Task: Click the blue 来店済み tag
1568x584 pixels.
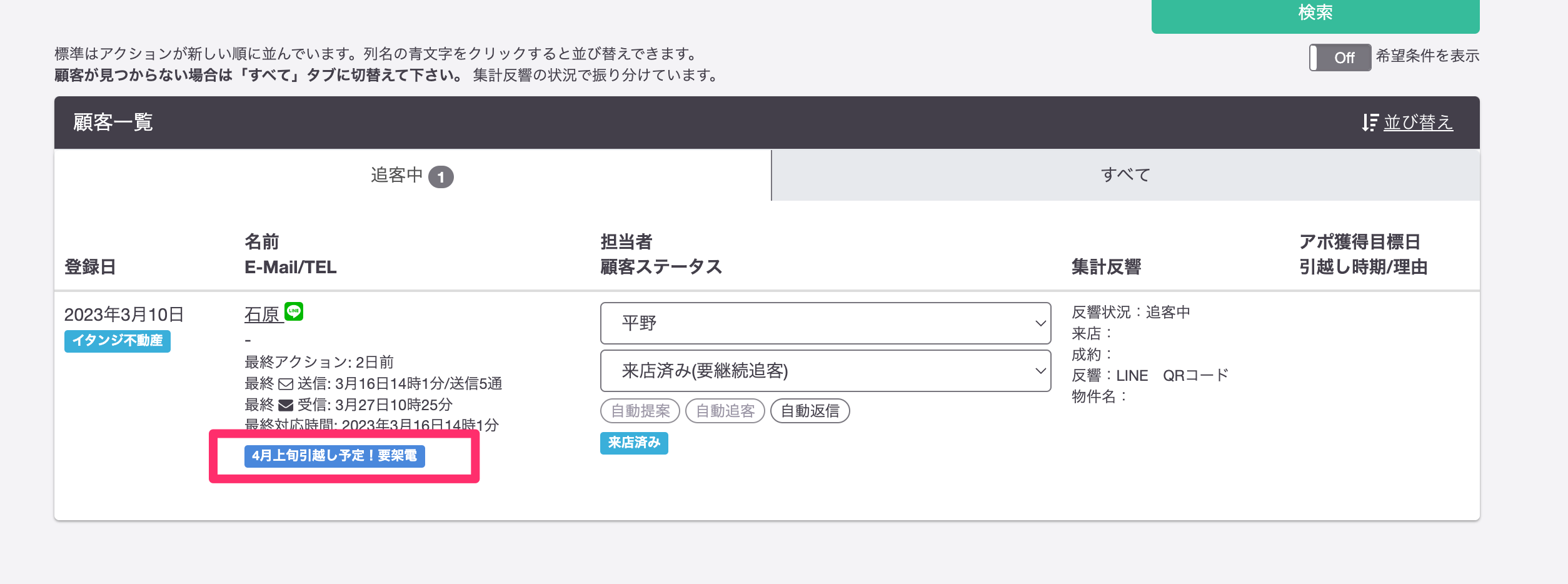Action: pos(634,443)
